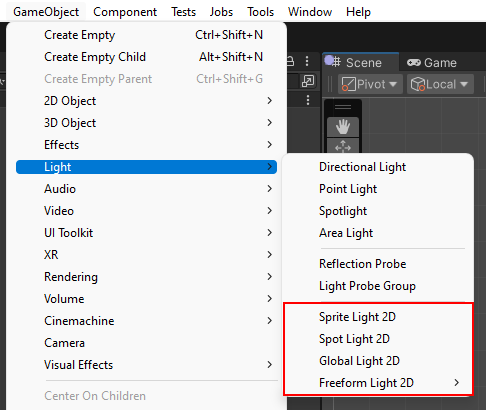
Task: Open the Component menu
Action: (x=125, y=12)
